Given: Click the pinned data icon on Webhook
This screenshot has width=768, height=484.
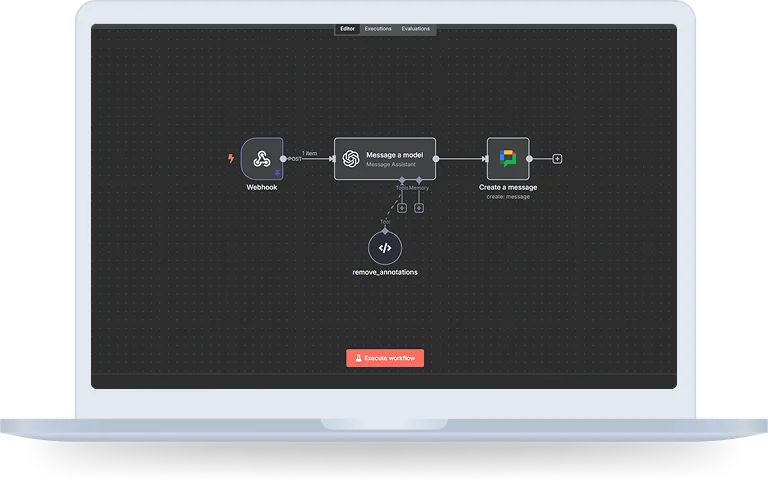Looking at the screenshot, I should [277, 173].
